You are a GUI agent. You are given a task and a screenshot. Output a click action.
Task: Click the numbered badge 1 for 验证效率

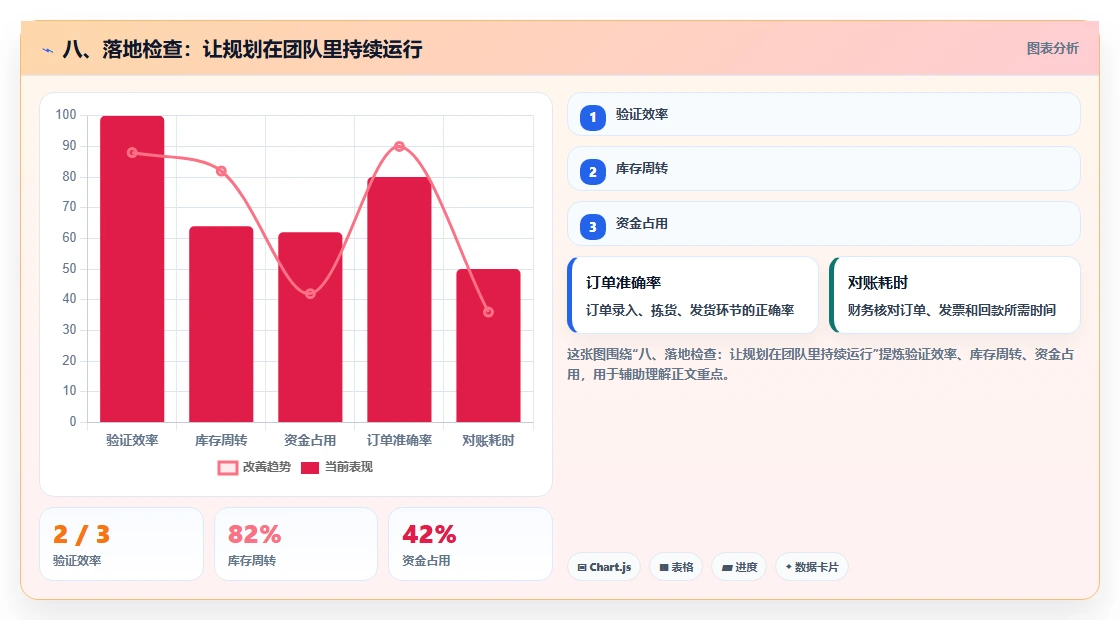[593, 117]
